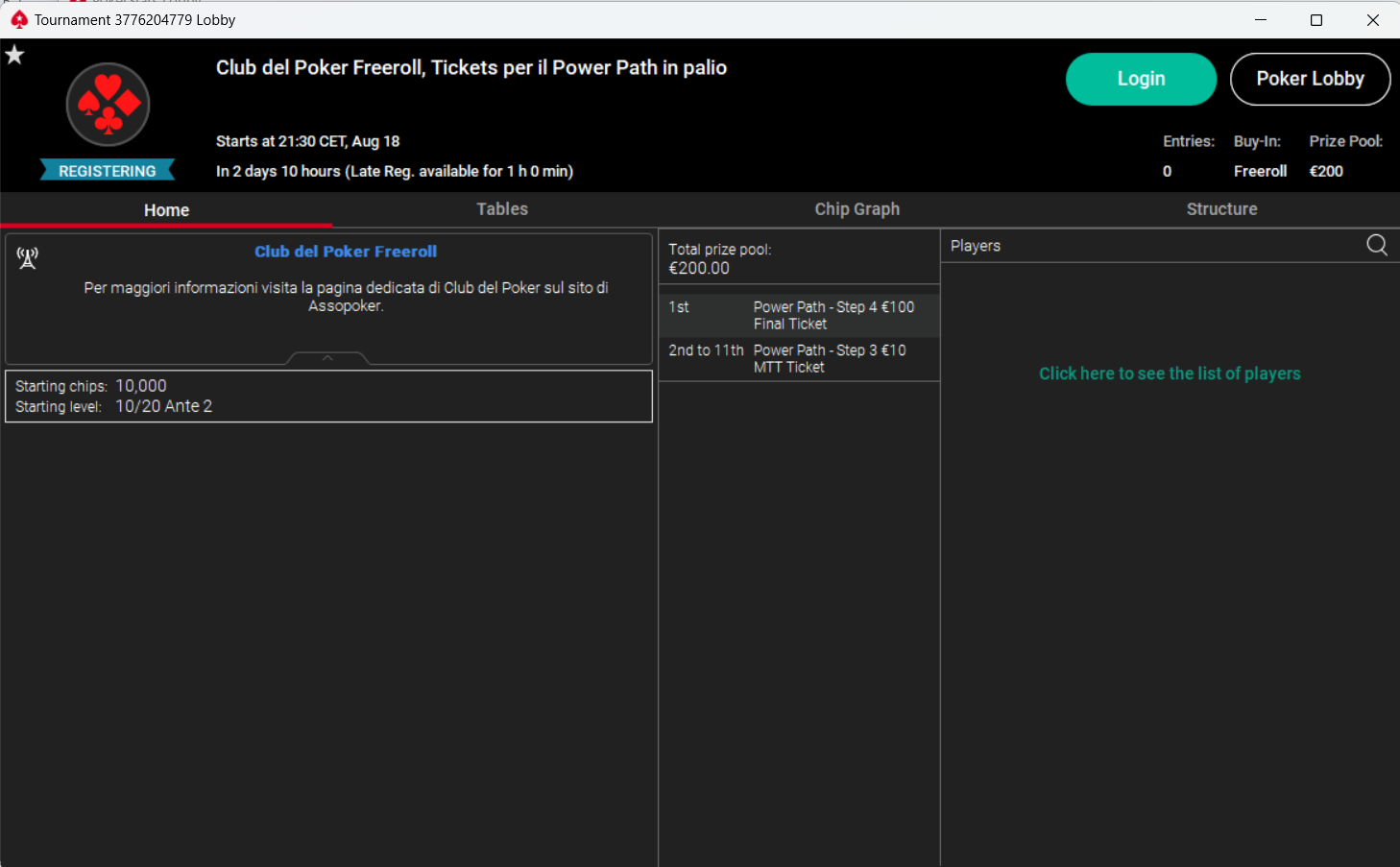Screen dimensions: 1400x867
Task: Collapse the info panel with chevron
Action: tap(327, 358)
